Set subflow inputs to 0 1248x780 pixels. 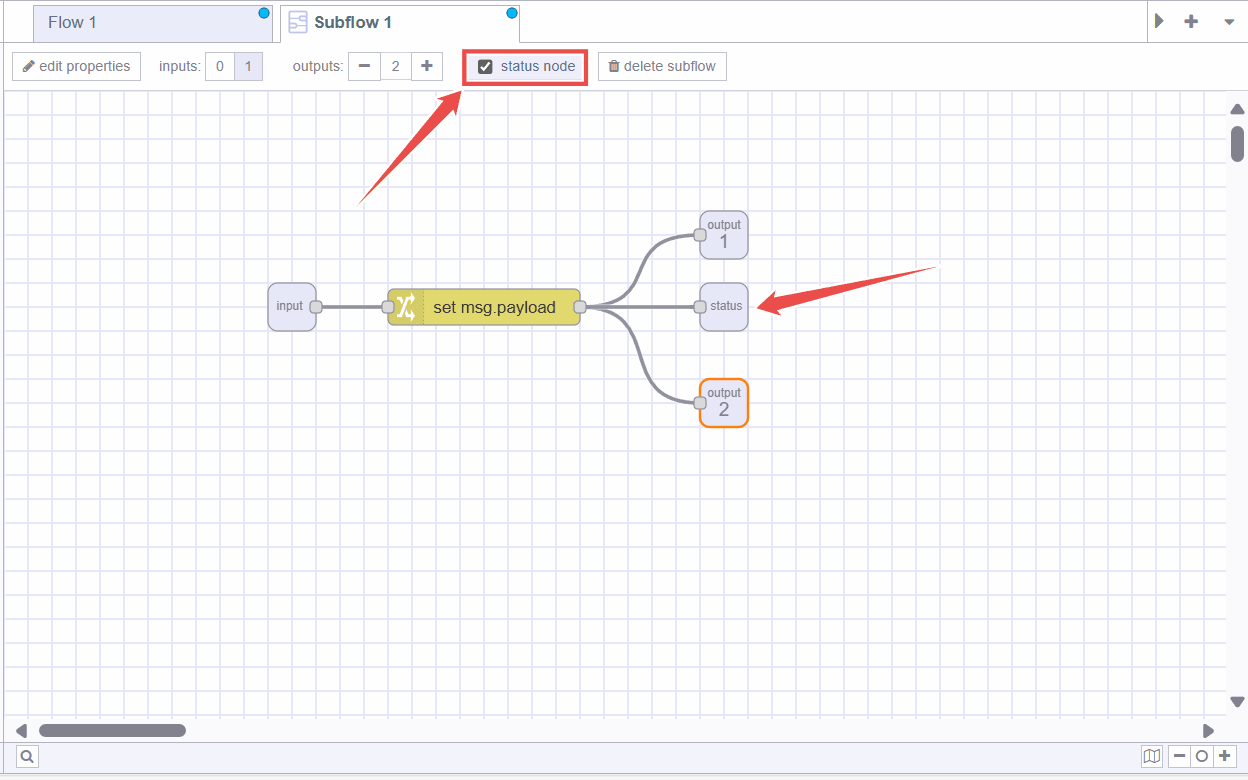click(219, 66)
